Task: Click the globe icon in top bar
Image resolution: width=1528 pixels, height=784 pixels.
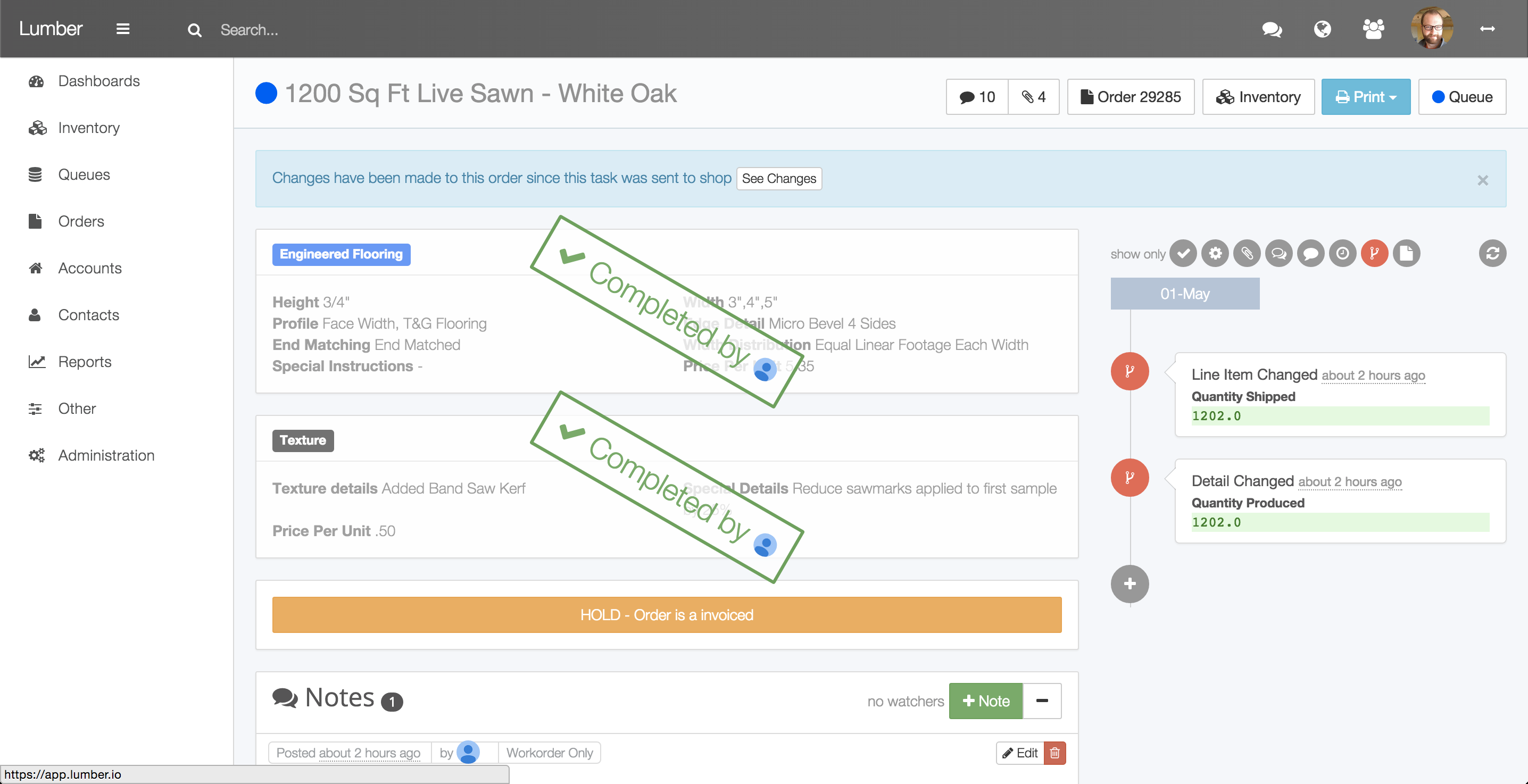Action: point(1322,29)
